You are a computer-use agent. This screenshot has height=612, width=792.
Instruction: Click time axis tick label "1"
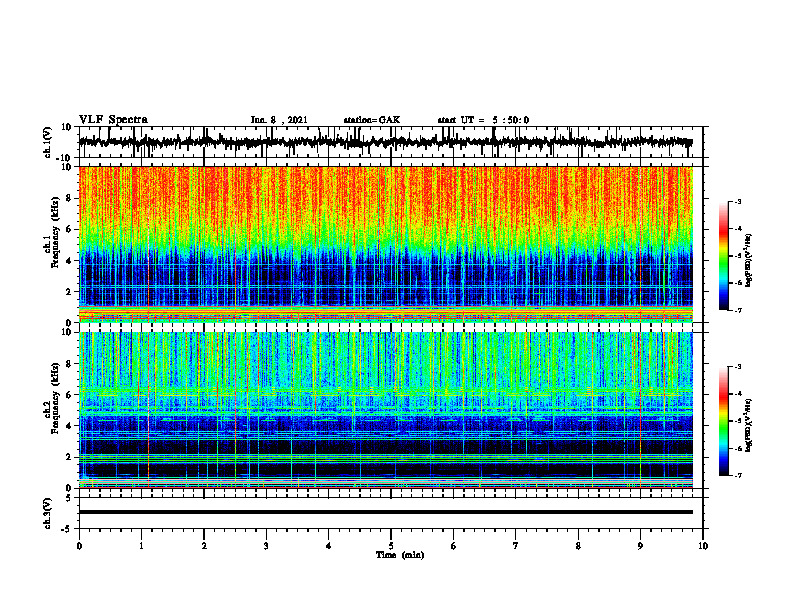pyautogui.click(x=141, y=546)
